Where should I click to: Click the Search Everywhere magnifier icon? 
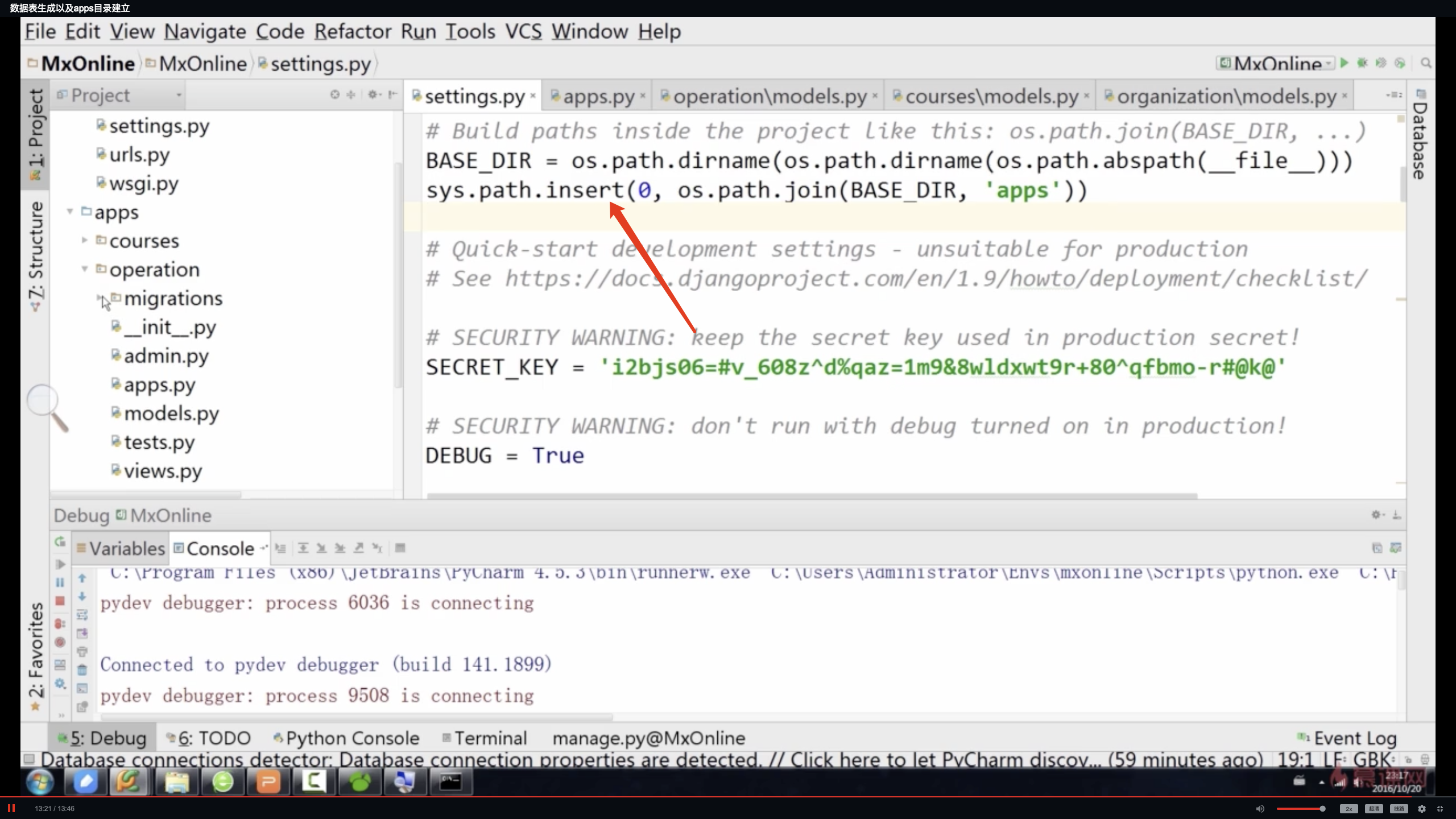[1426, 63]
